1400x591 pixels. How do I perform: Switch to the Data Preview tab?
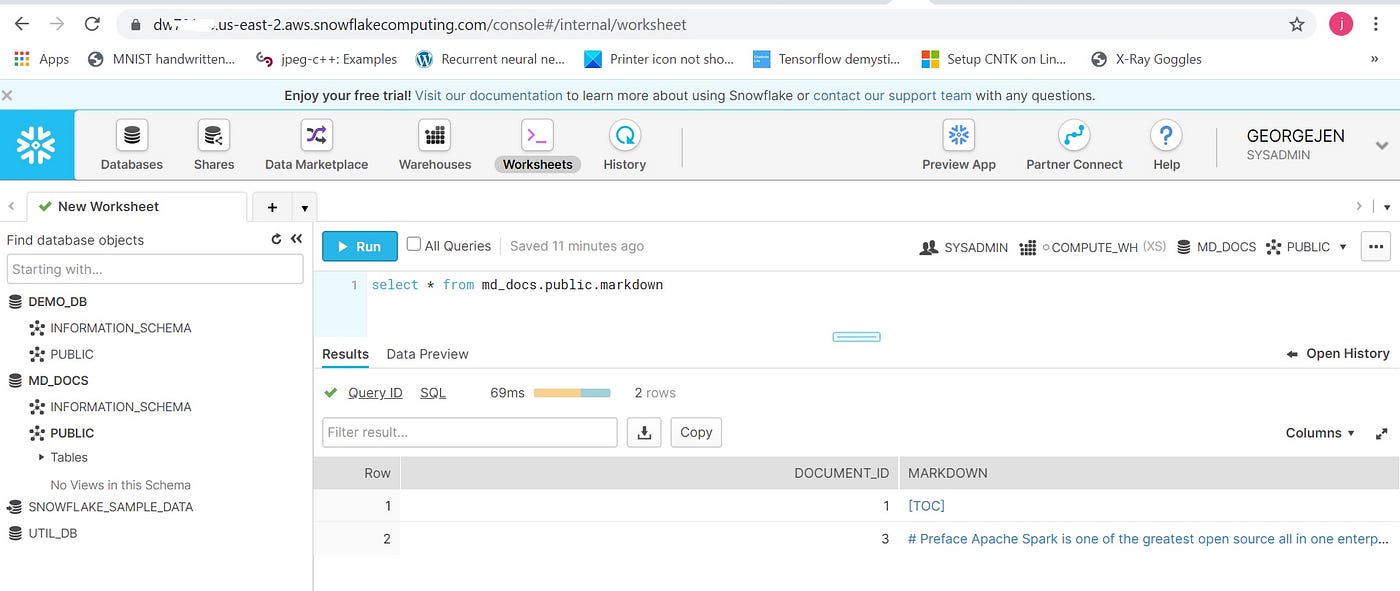[x=427, y=354]
